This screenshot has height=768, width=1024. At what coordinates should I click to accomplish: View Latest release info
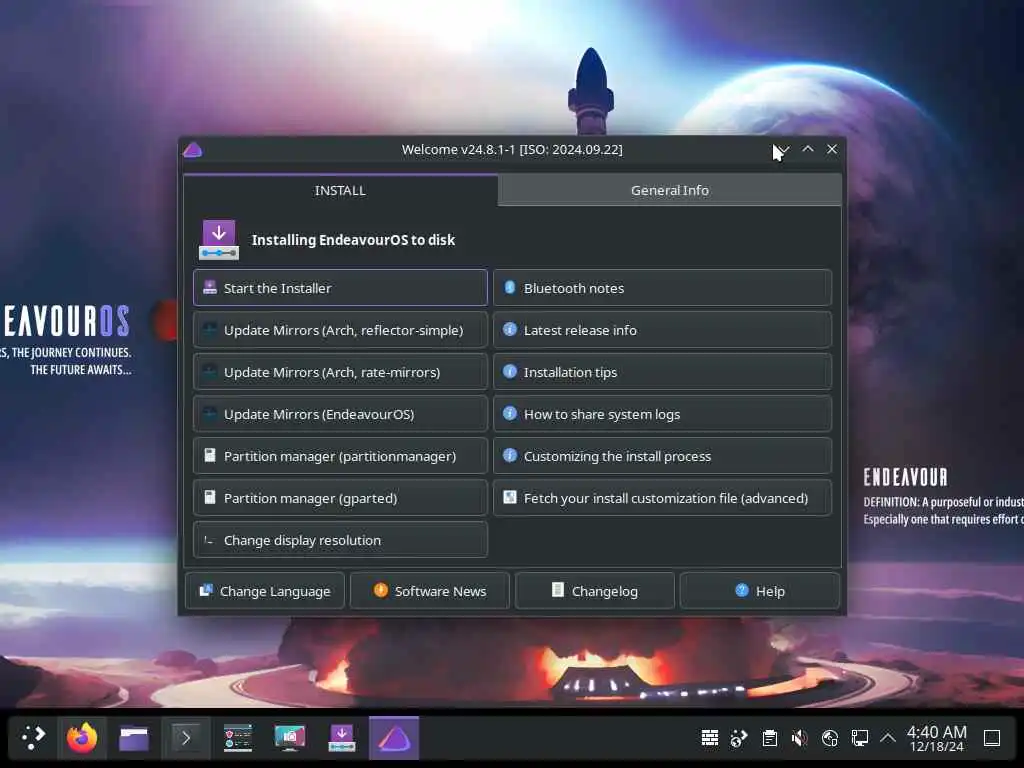coord(662,330)
